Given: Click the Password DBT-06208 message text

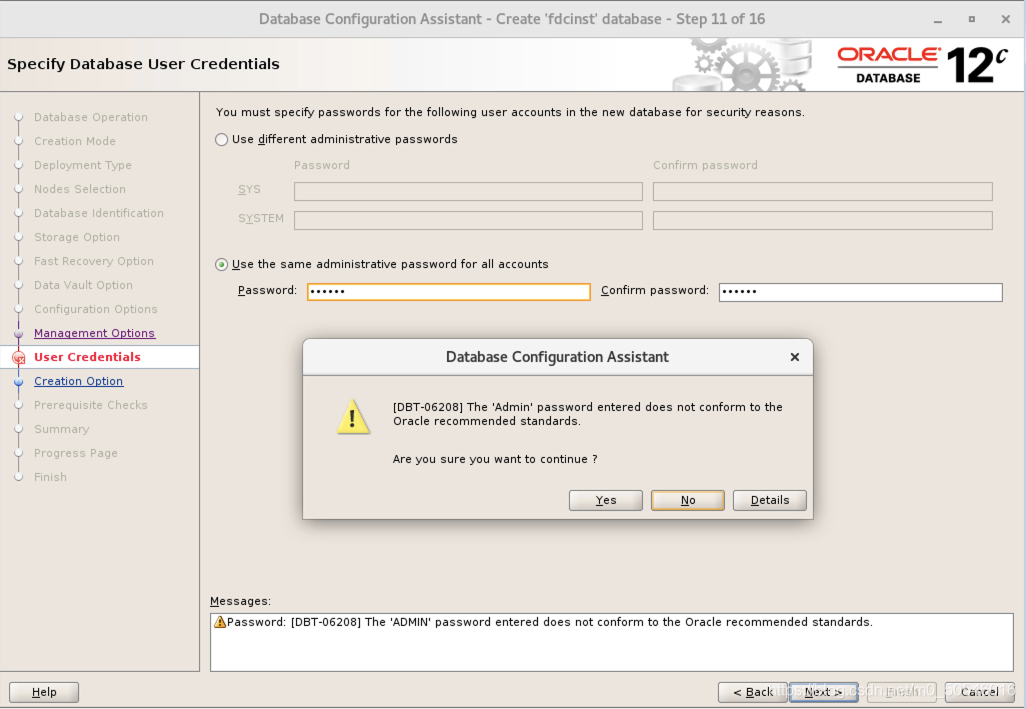Looking at the screenshot, I should [x=550, y=622].
